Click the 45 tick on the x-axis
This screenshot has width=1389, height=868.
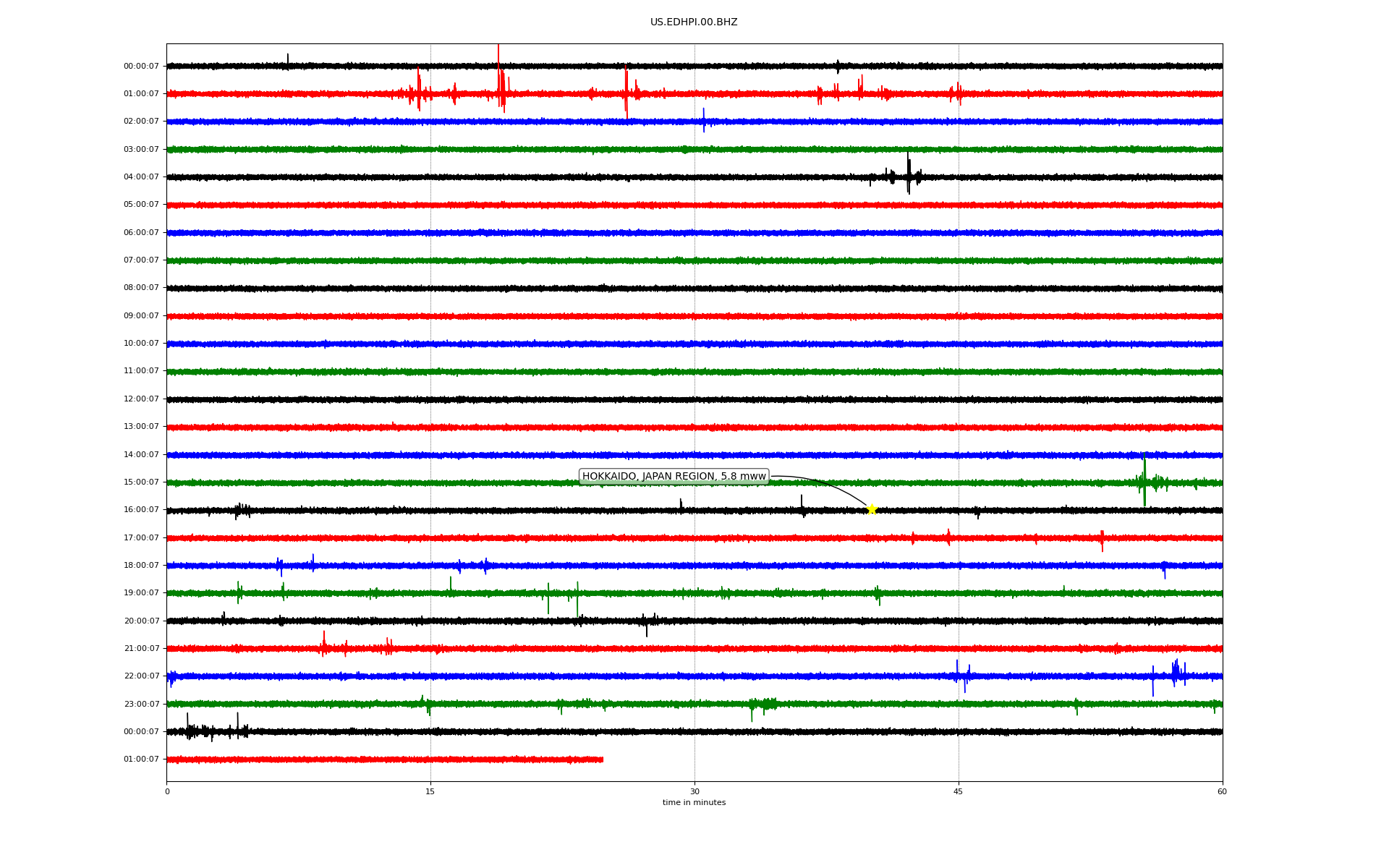click(x=959, y=791)
